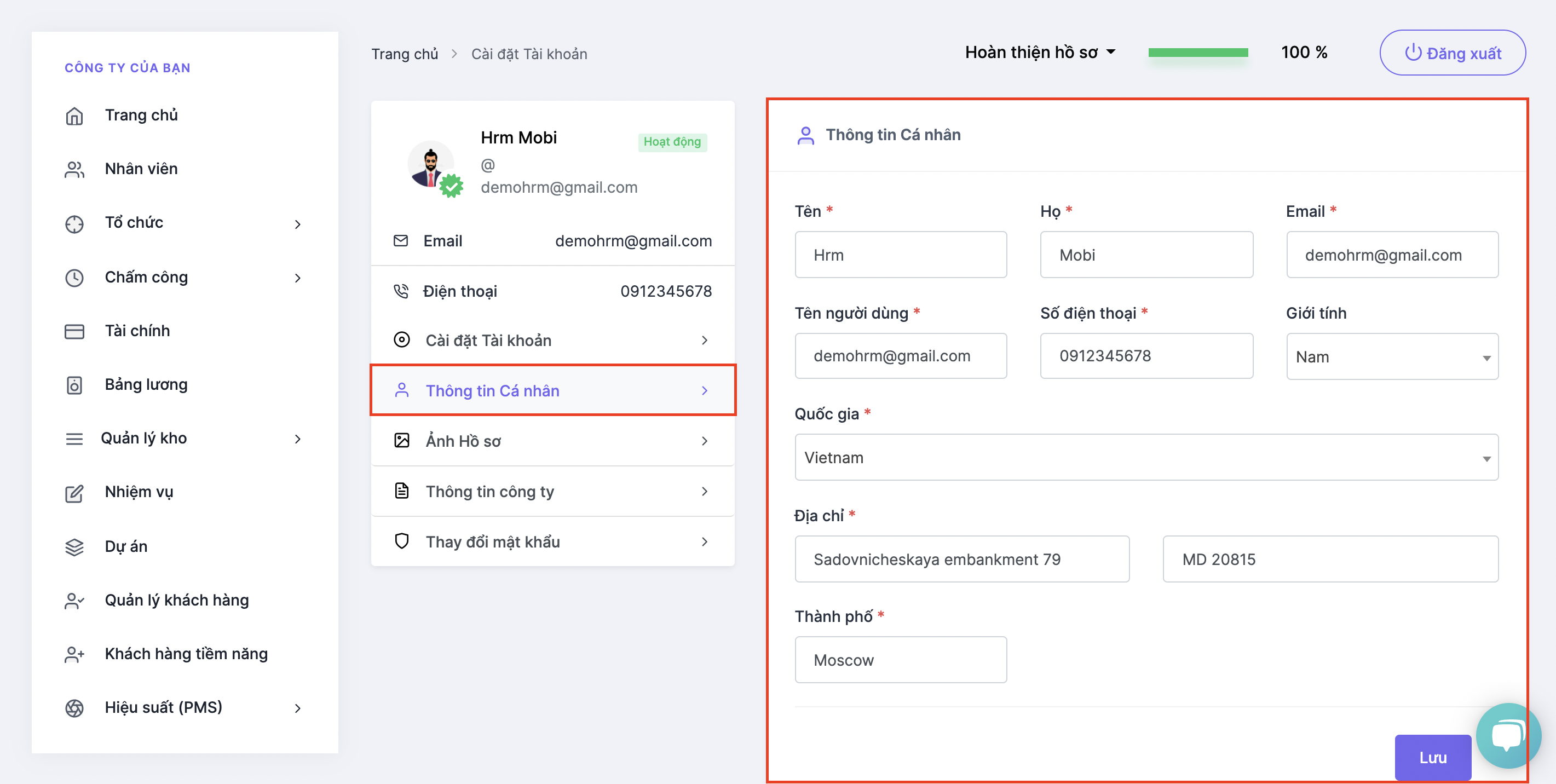Select the Thông tin Cá nhân settings tab
Screen dimensions: 1556x784
(552, 390)
